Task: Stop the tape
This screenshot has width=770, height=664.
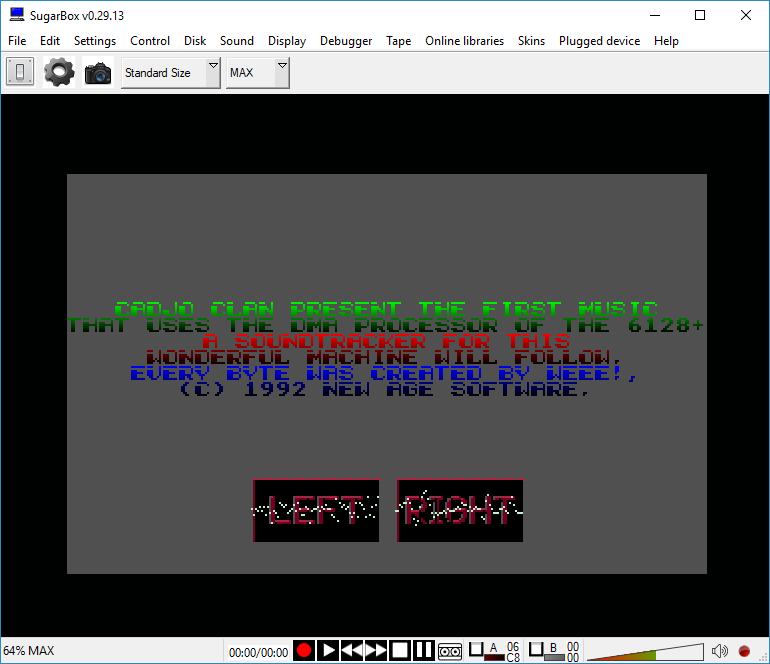Action: [400, 651]
